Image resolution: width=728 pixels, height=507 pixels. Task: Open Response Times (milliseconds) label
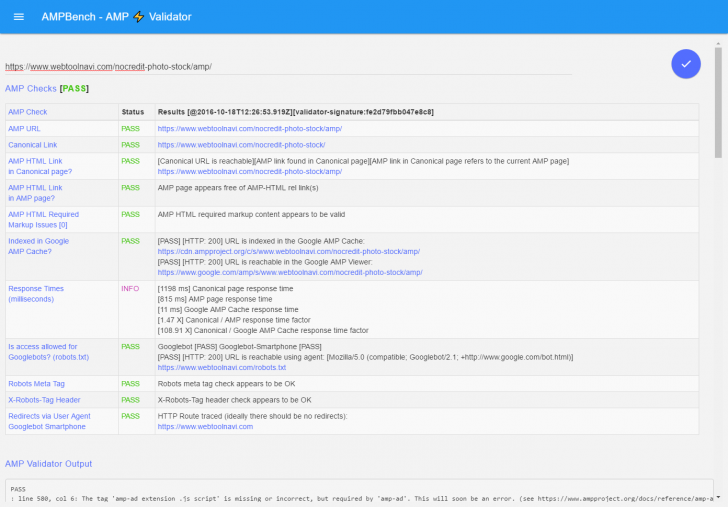(36, 294)
